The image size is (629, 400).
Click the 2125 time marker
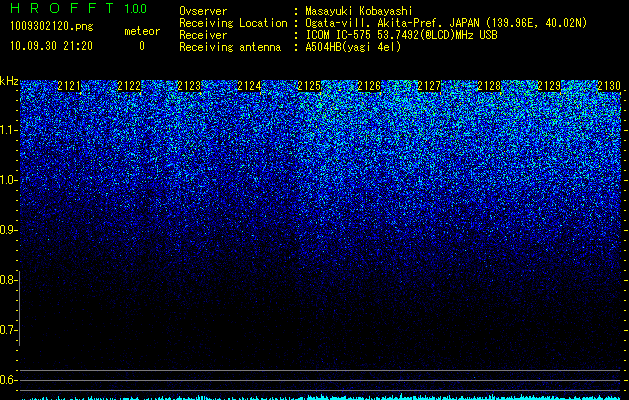[309, 86]
